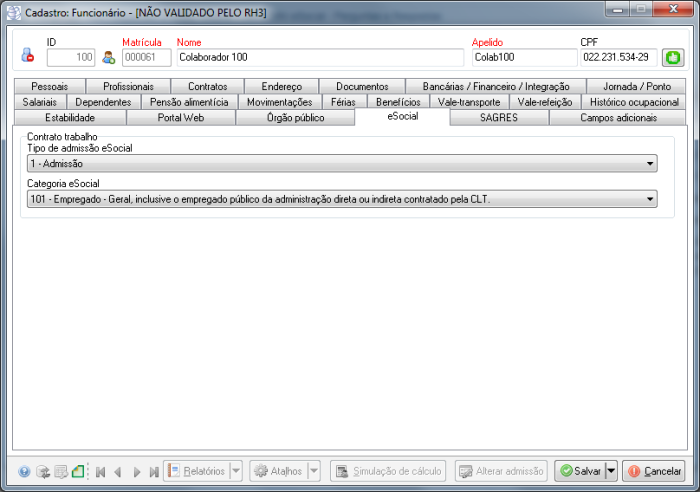
Task: Open the Salvar button dropdown arrow
Action: [611, 471]
